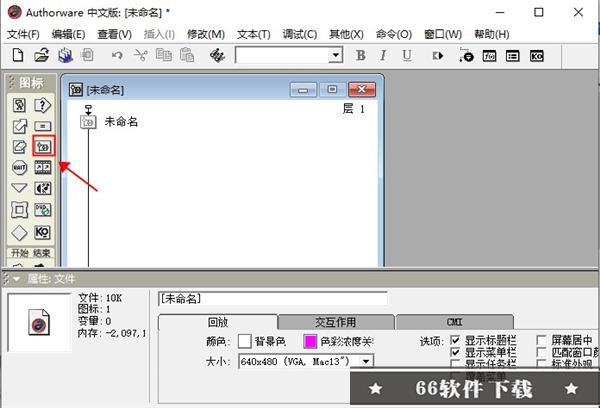Click the Open file toolbar icon
The image size is (600, 408).
click(x=41, y=55)
